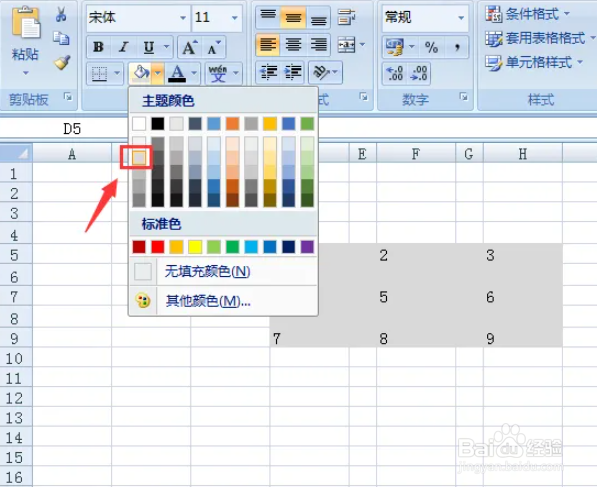Viewport: 597px width, 487px height.
Task: Increase indent
Action: coord(293,72)
